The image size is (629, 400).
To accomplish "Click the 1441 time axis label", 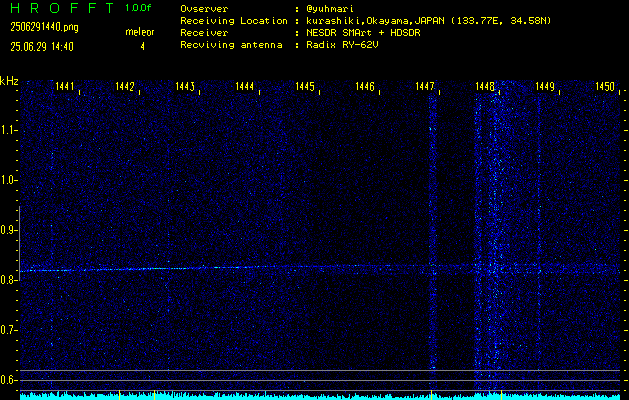I will click(65, 86).
